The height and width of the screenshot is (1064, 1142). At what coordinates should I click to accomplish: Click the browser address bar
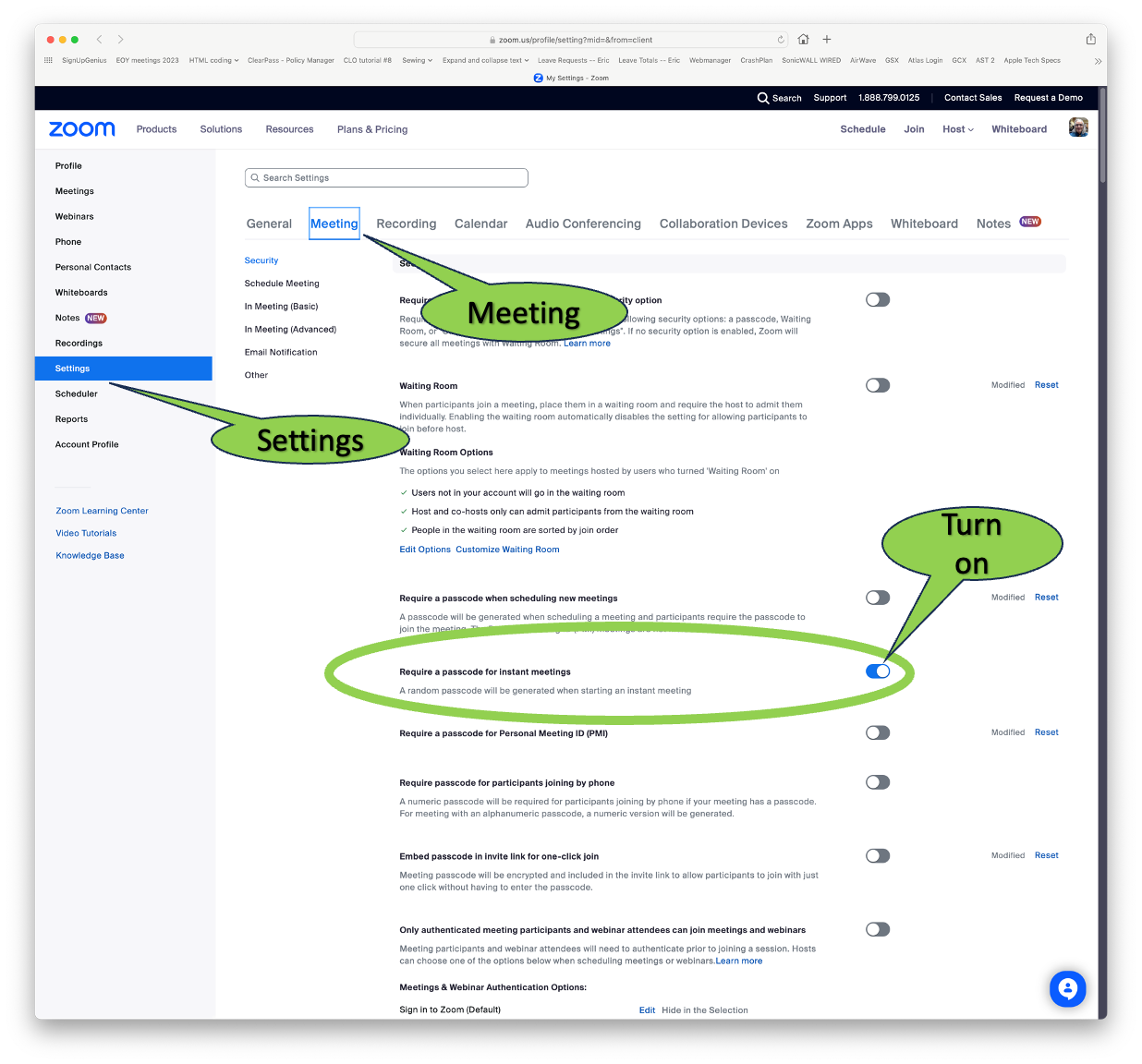point(572,40)
